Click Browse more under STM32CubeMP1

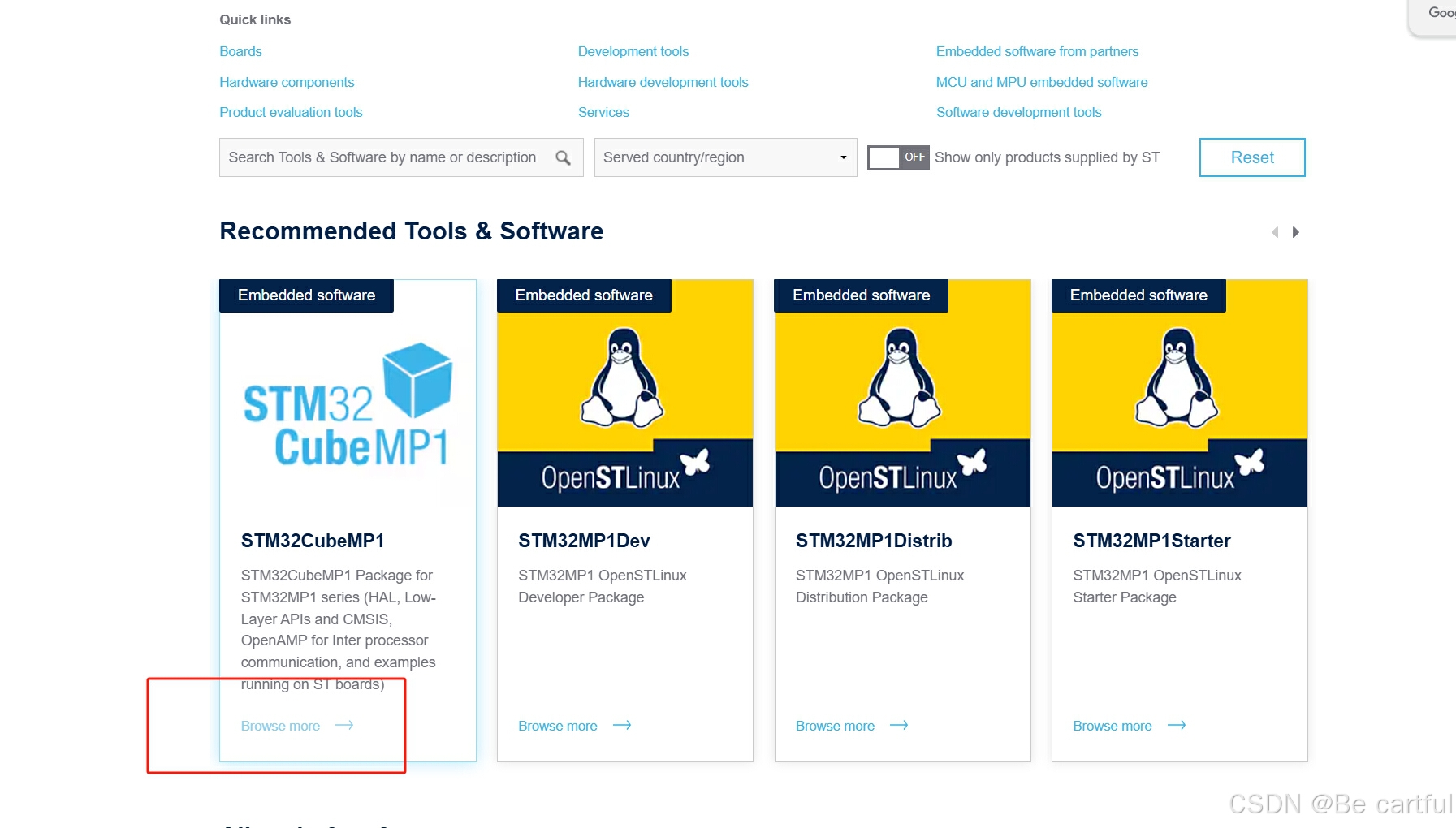point(280,726)
